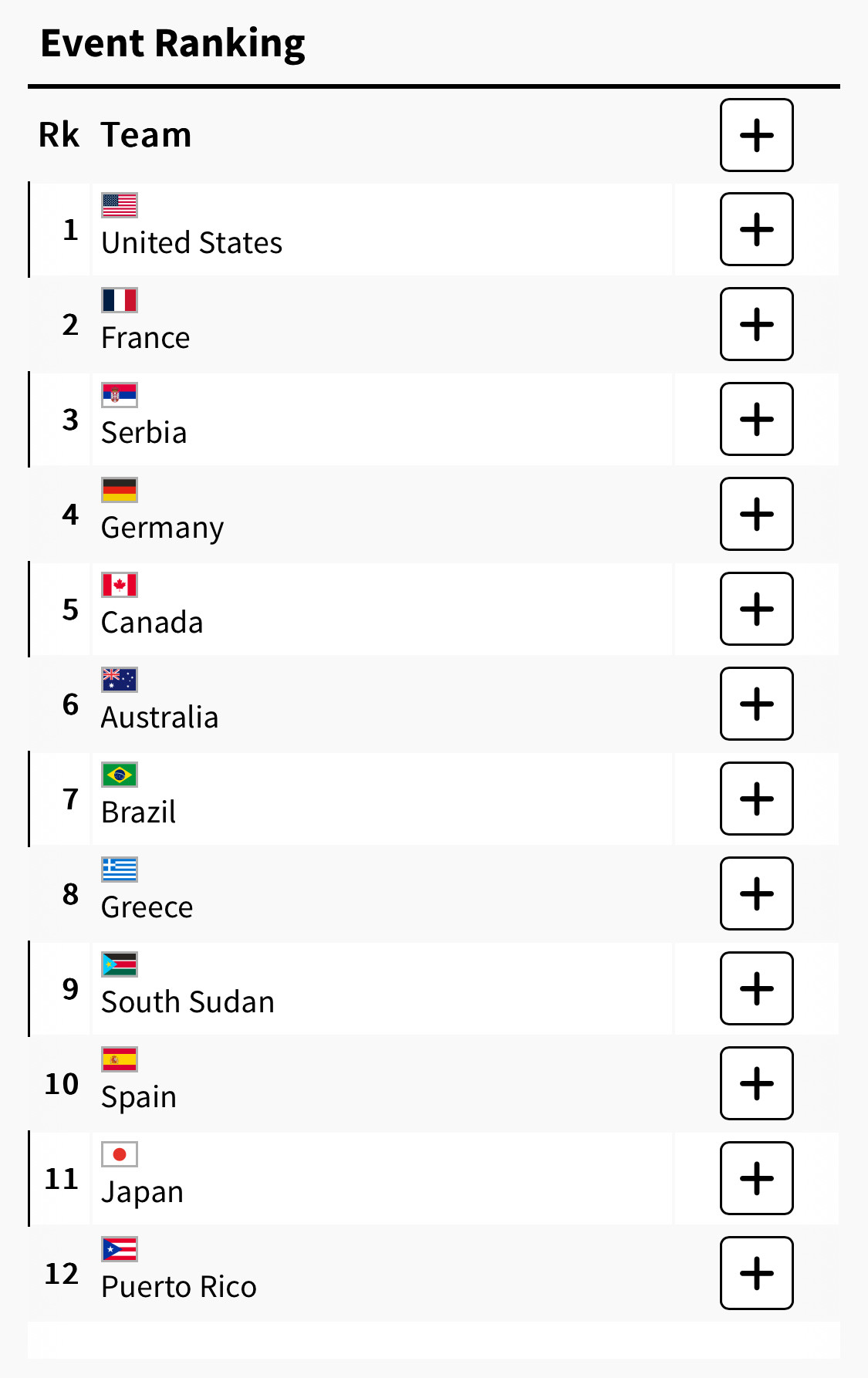Expand Puerto Rico's ranking details

tap(756, 1273)
